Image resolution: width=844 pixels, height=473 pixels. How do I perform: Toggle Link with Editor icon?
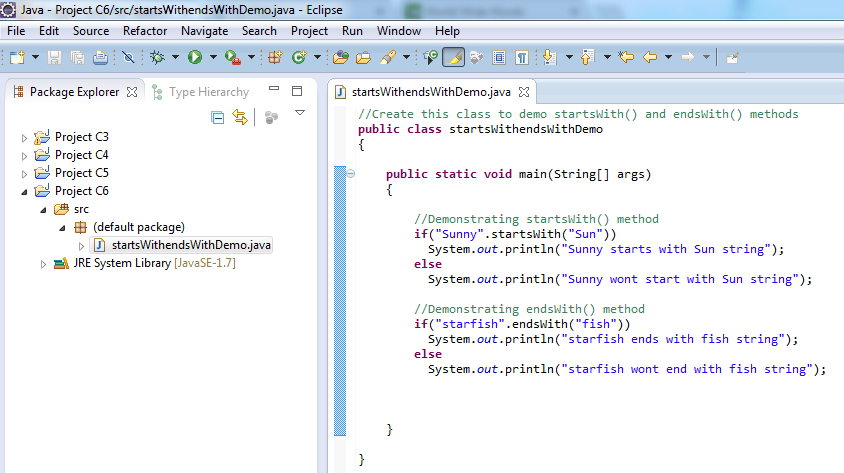240,117
